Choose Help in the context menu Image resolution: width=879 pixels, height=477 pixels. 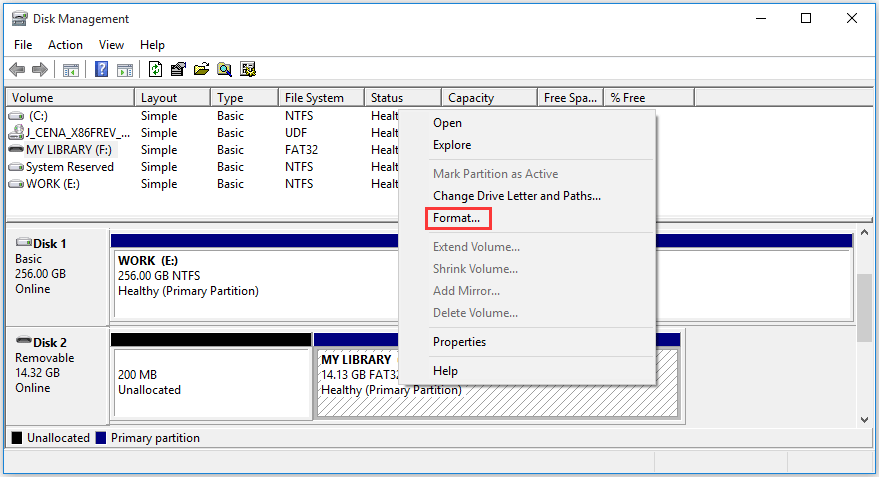(x=527, y=371)
